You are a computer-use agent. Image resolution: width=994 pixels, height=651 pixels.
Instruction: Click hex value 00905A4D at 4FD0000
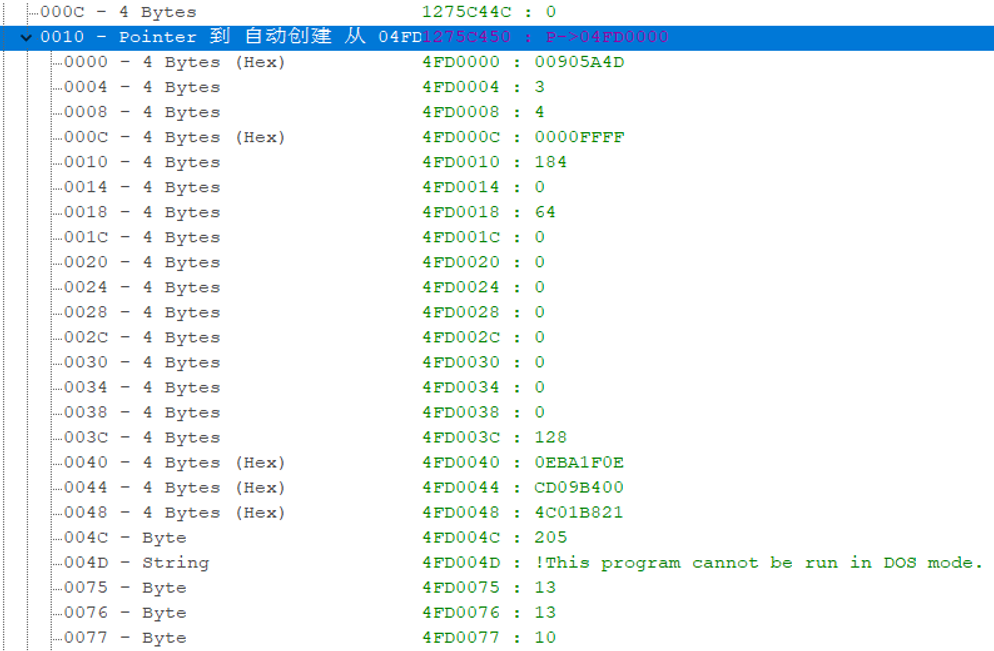coord(579,63)
